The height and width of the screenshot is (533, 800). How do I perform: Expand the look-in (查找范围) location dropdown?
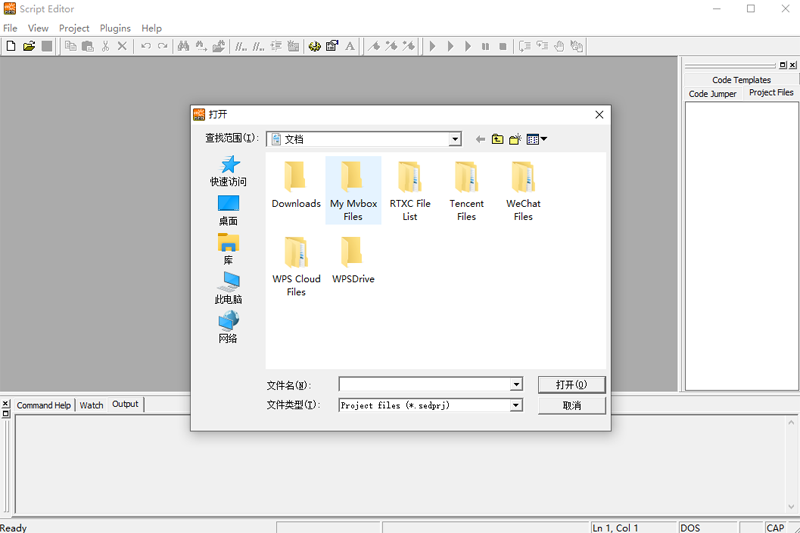(x=455, y=140)
